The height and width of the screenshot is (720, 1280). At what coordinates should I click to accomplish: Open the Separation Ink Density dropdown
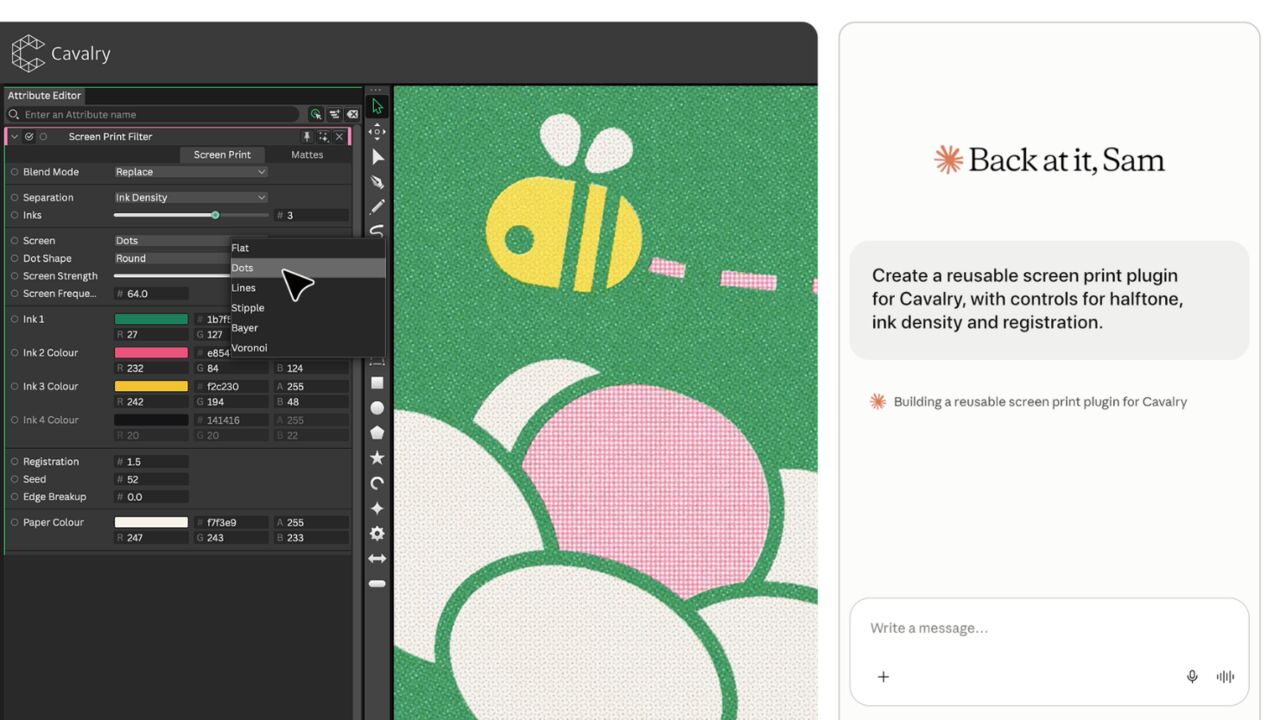click(190, 198)
